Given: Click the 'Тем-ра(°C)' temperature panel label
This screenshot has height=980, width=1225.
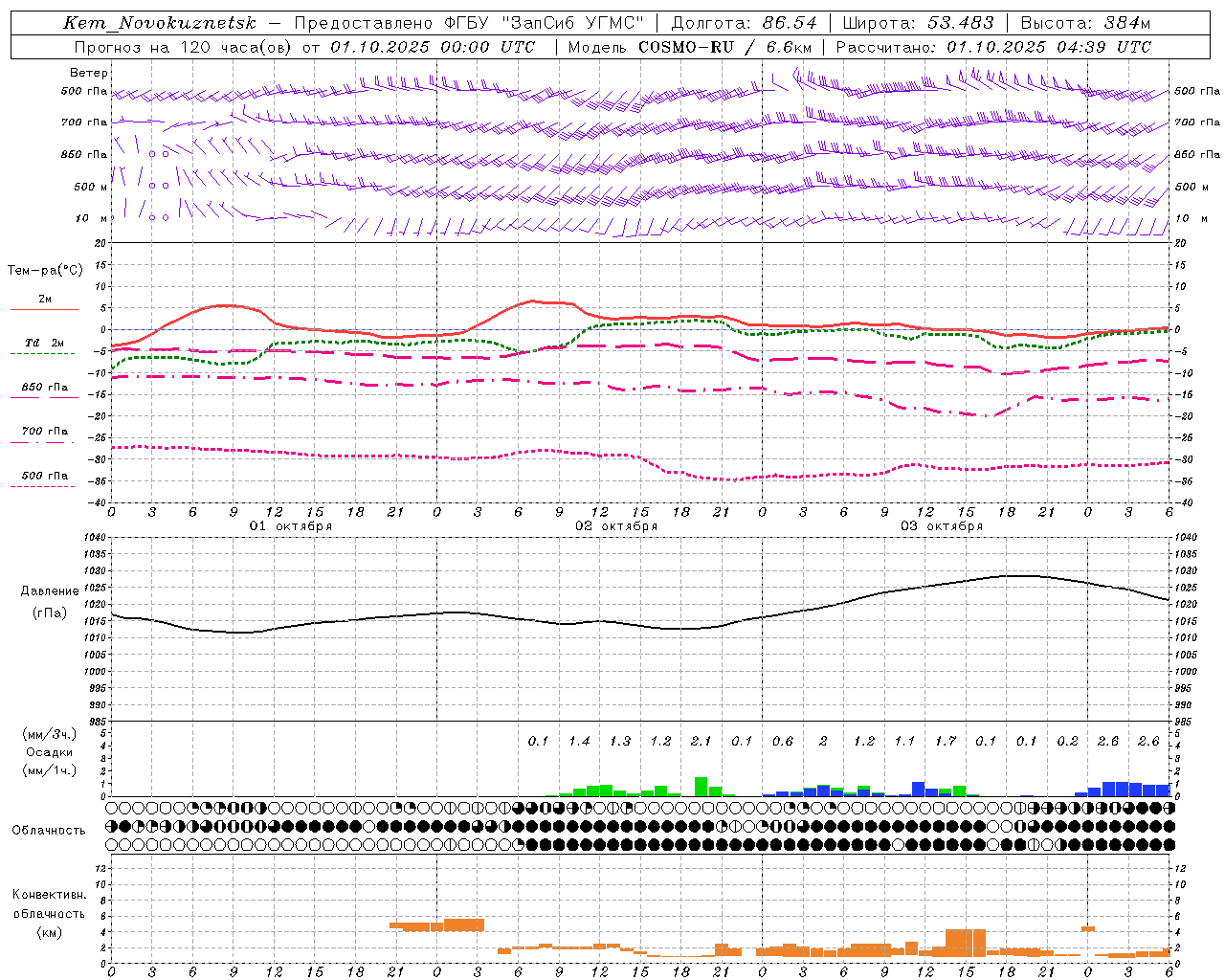Looking at the screenshot, I should 45,270.
